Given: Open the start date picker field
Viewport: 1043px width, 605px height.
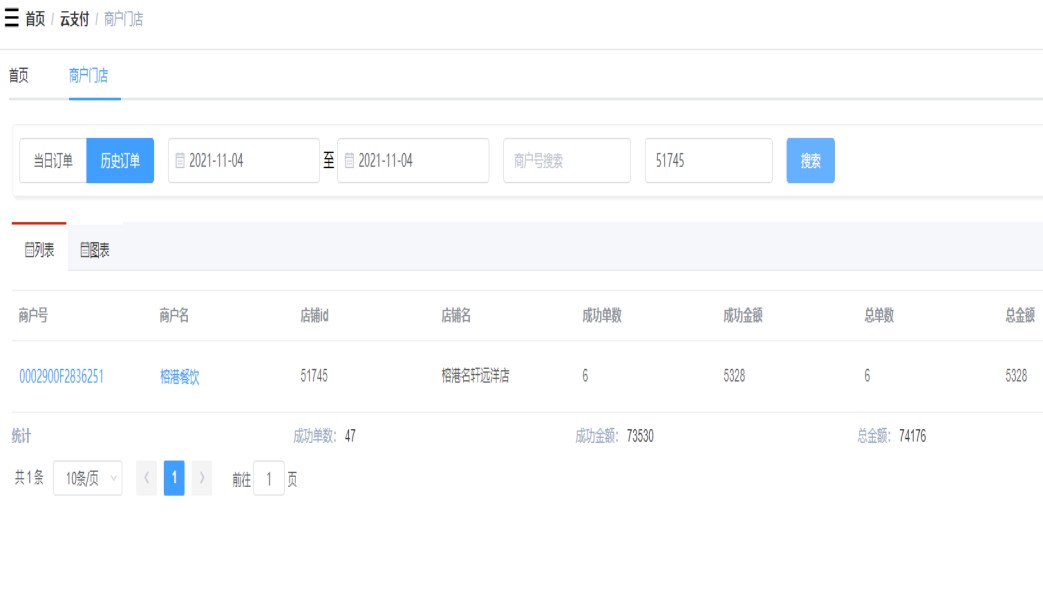Looking at the screenshot, I should (x=244, y=161).
